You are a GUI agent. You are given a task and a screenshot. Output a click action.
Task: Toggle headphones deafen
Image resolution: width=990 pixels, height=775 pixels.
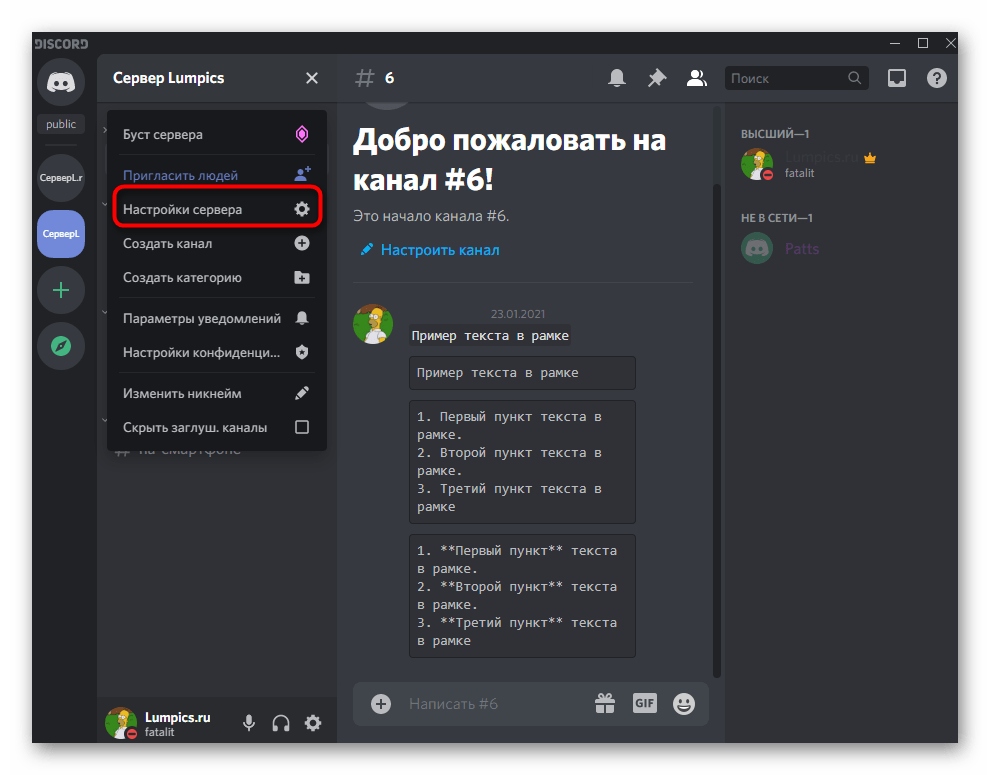coord(281,723)
